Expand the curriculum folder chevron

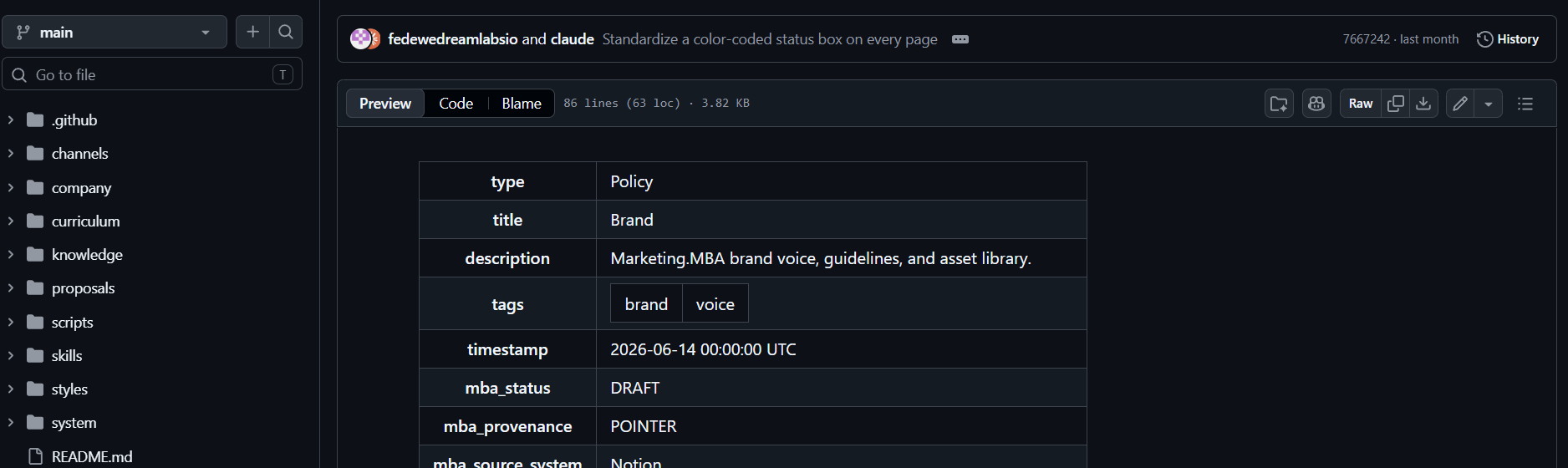point(11,221)
